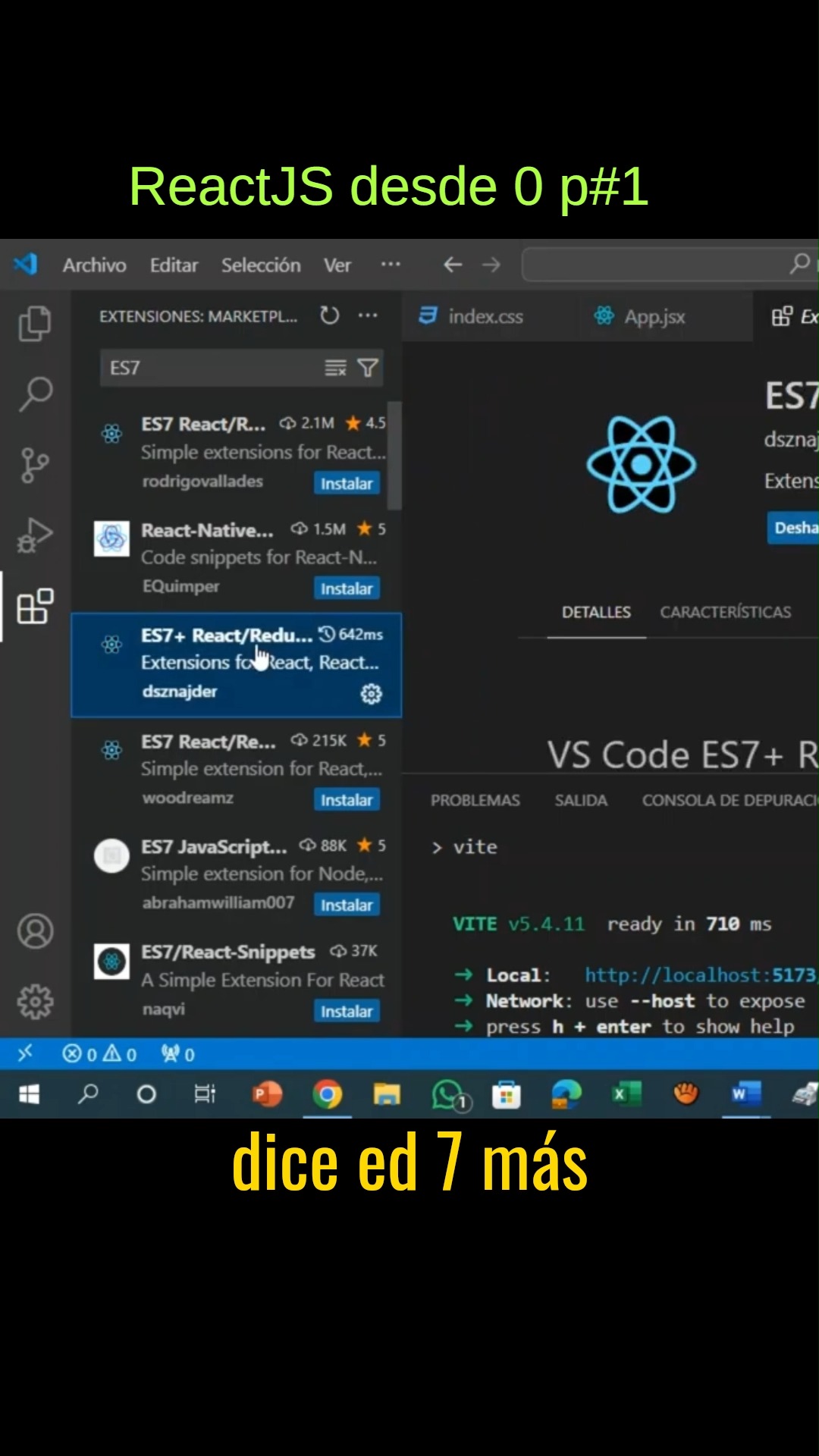Go forward with the right arrow

pyautogui.click(x=491, y=264)
